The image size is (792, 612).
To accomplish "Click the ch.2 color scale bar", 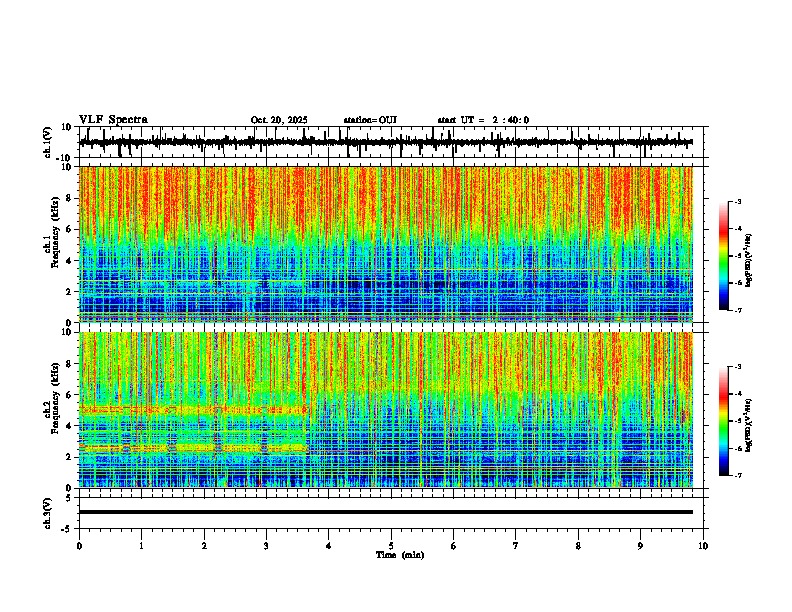I will click(724, 421).
